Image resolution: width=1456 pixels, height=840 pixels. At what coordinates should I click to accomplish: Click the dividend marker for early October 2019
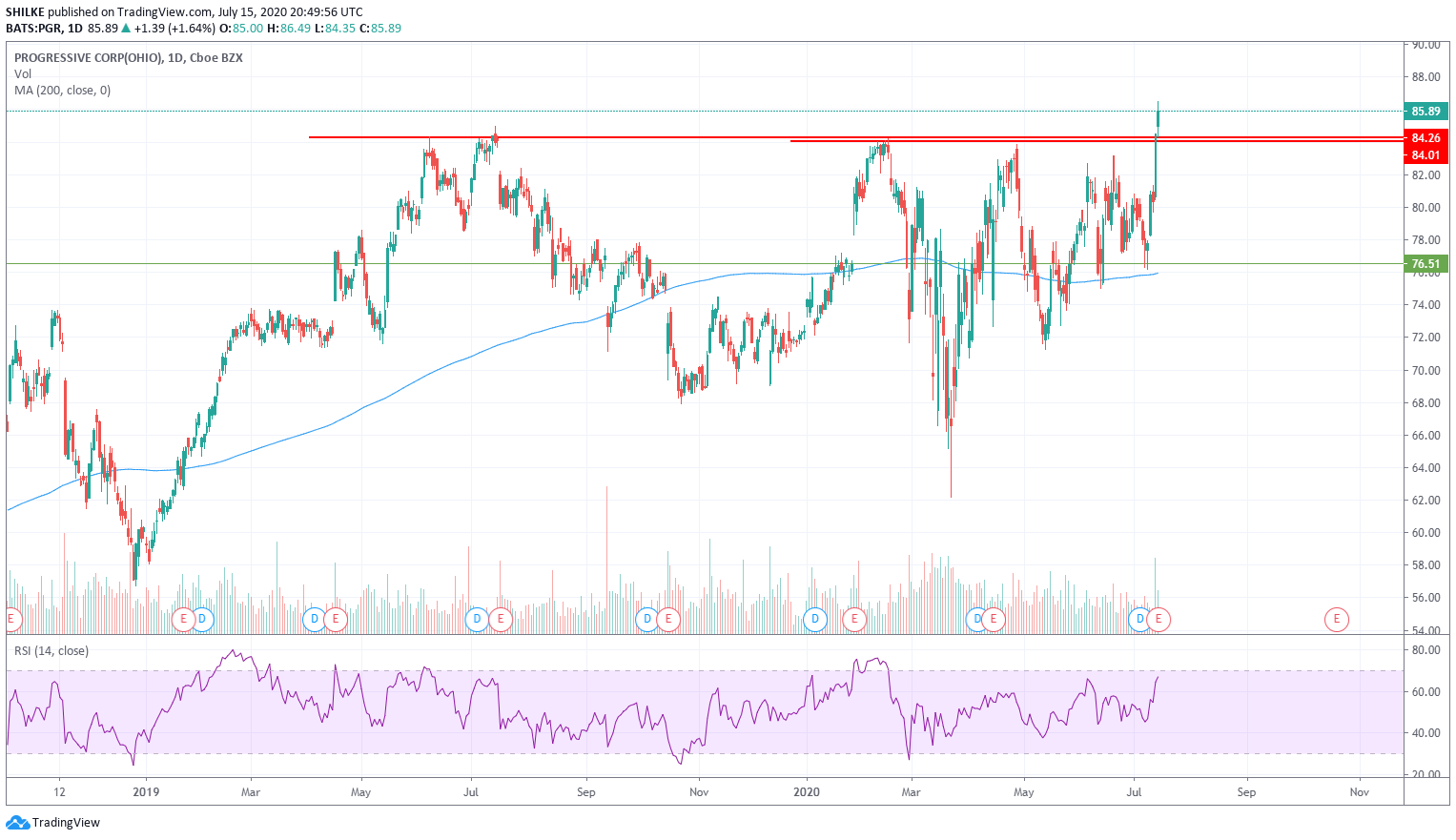click(x=647, y=619)
